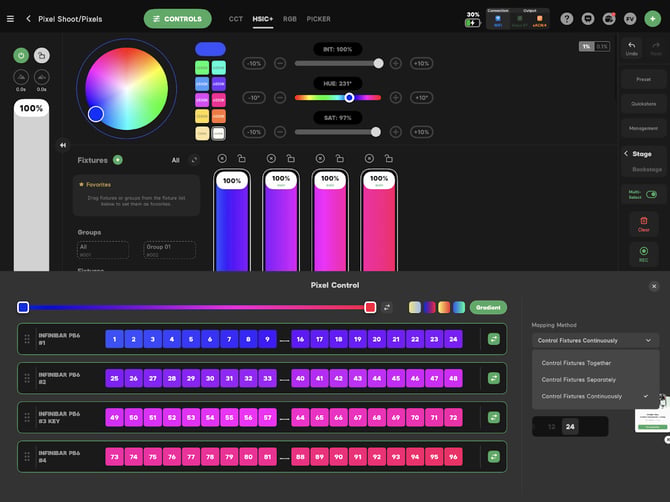Click the Clear trash icon
670x502 pixels.
pos(644,223)
